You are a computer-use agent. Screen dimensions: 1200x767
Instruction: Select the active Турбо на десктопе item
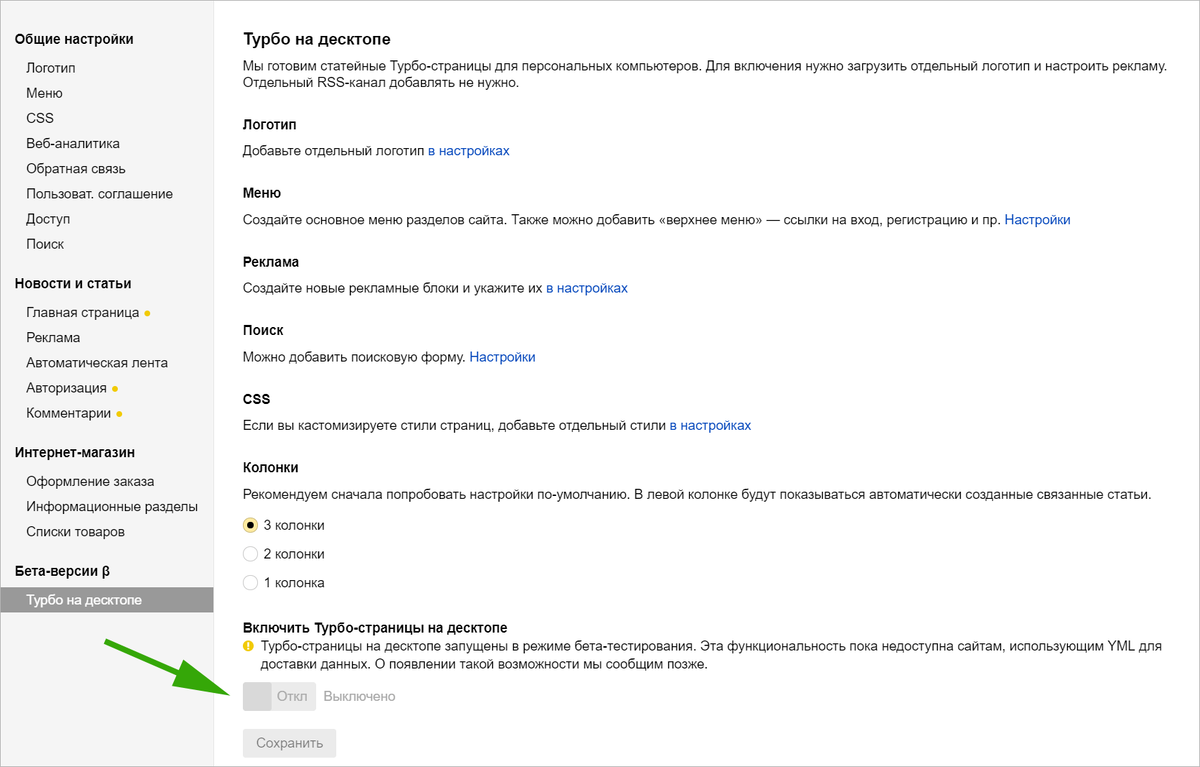click(x=84, y=600)
